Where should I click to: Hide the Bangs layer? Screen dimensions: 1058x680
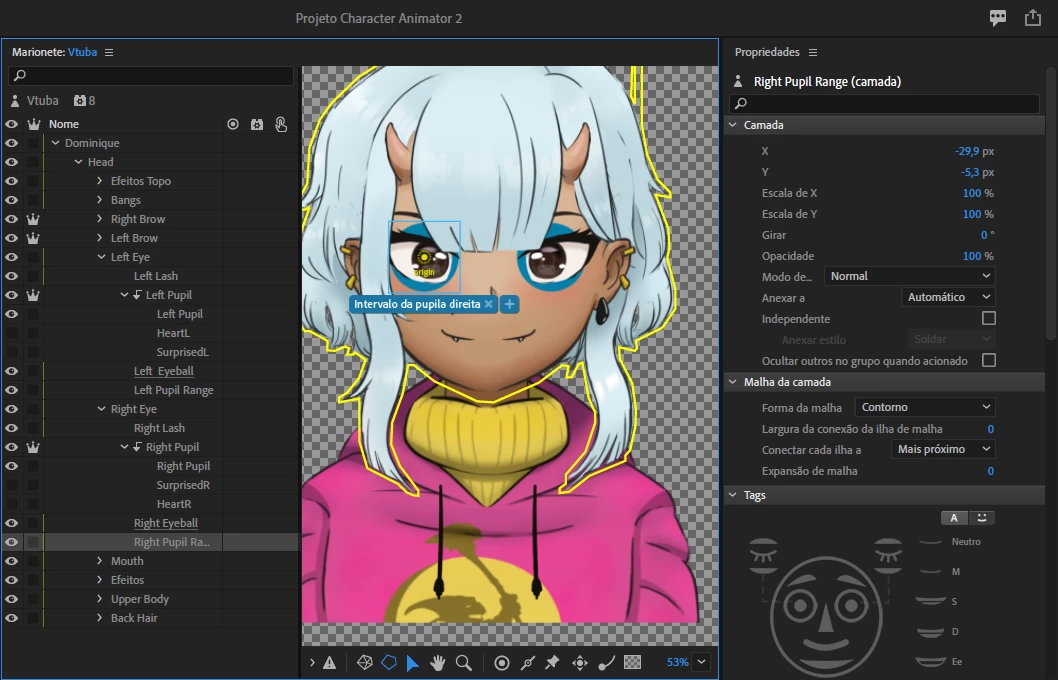click(x=11, y=200)
